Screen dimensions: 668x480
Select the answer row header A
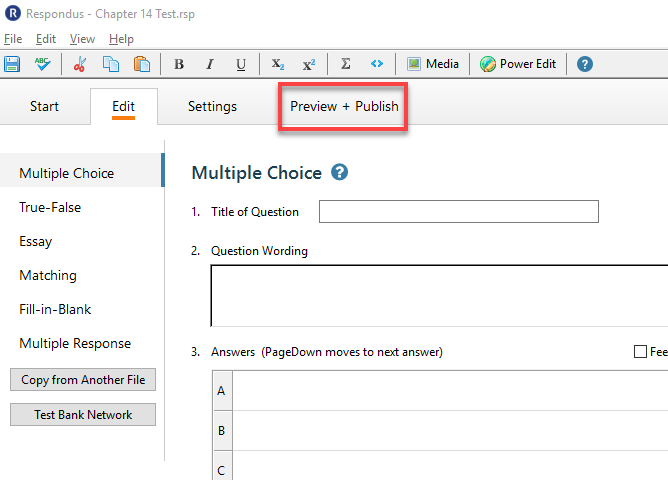(222, 391)
